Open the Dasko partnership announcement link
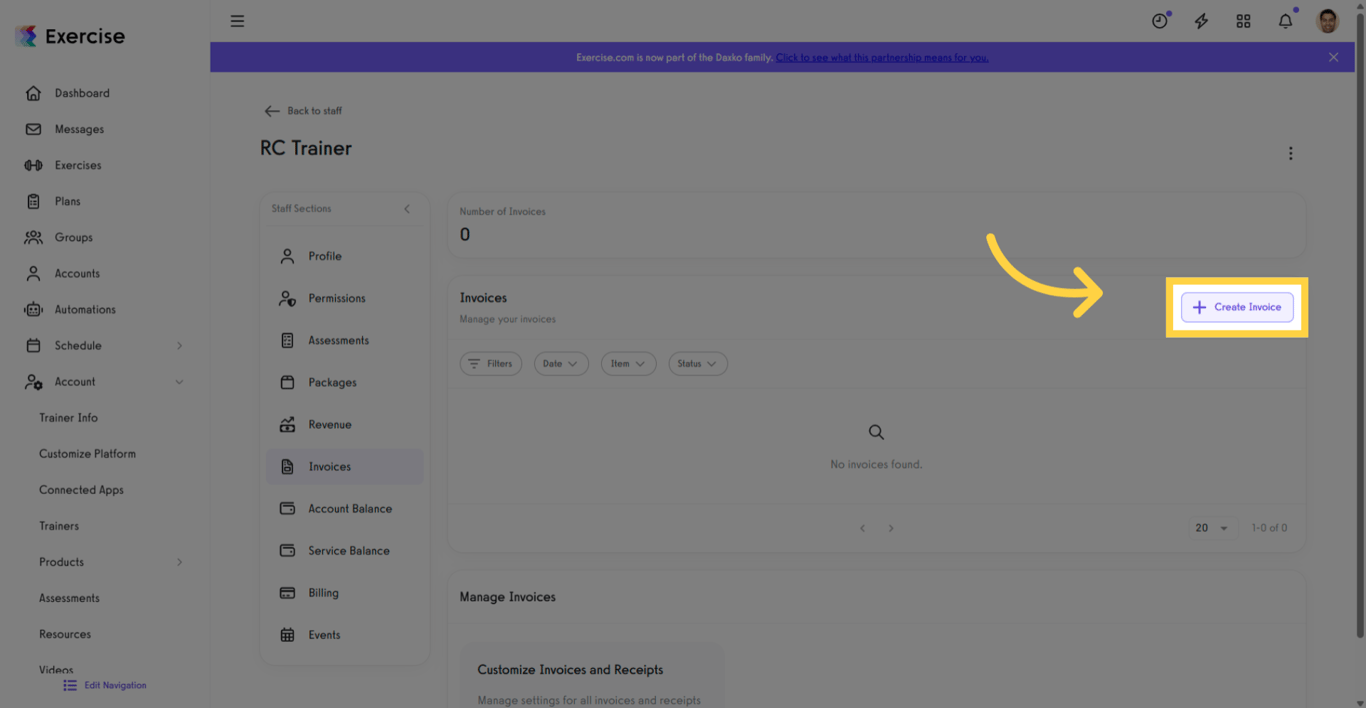 [881, 57]
